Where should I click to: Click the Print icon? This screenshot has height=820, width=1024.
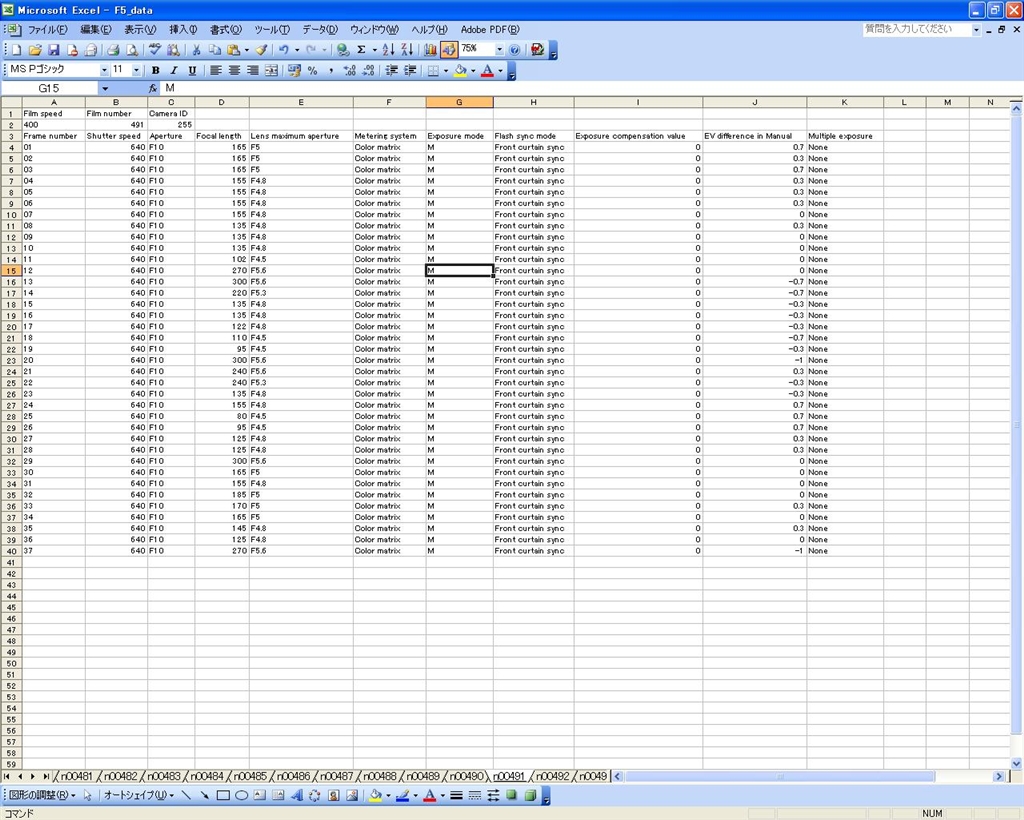tap(113, 49)
